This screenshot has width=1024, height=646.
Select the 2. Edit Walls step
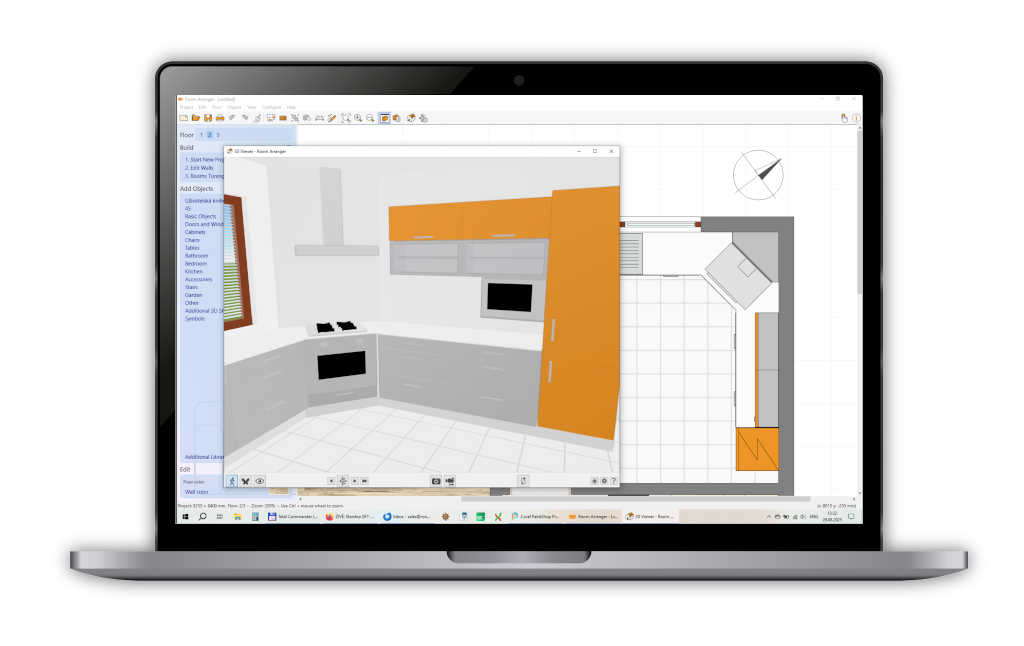click(199, 170)
